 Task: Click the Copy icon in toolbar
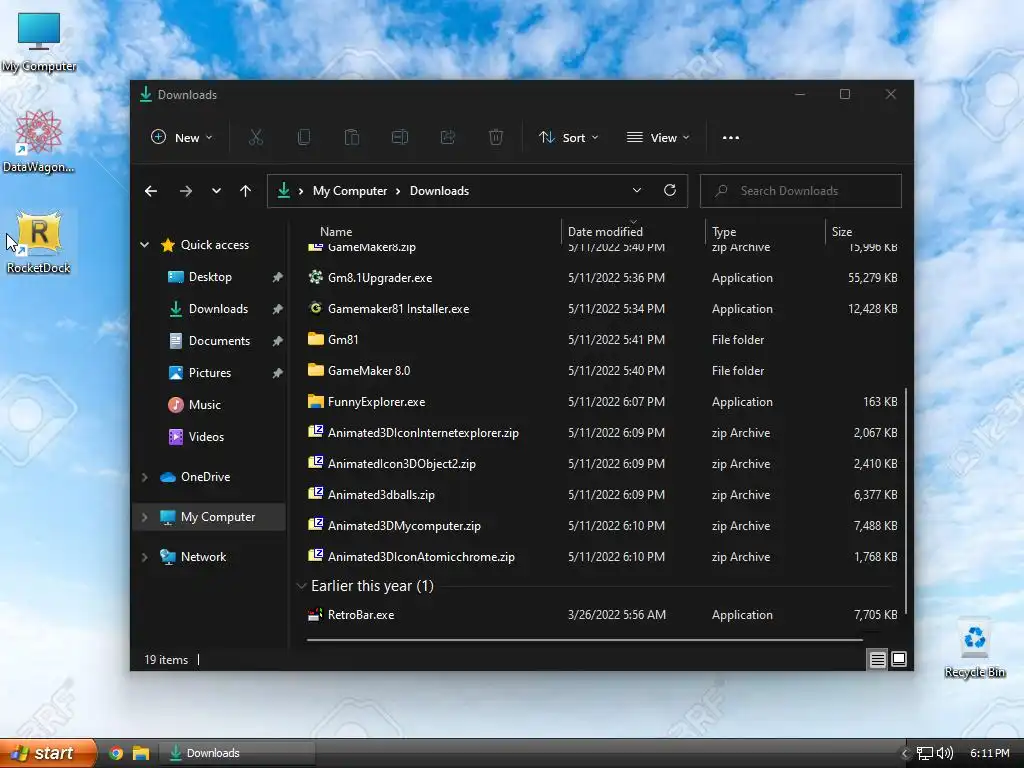pos(304,137)
